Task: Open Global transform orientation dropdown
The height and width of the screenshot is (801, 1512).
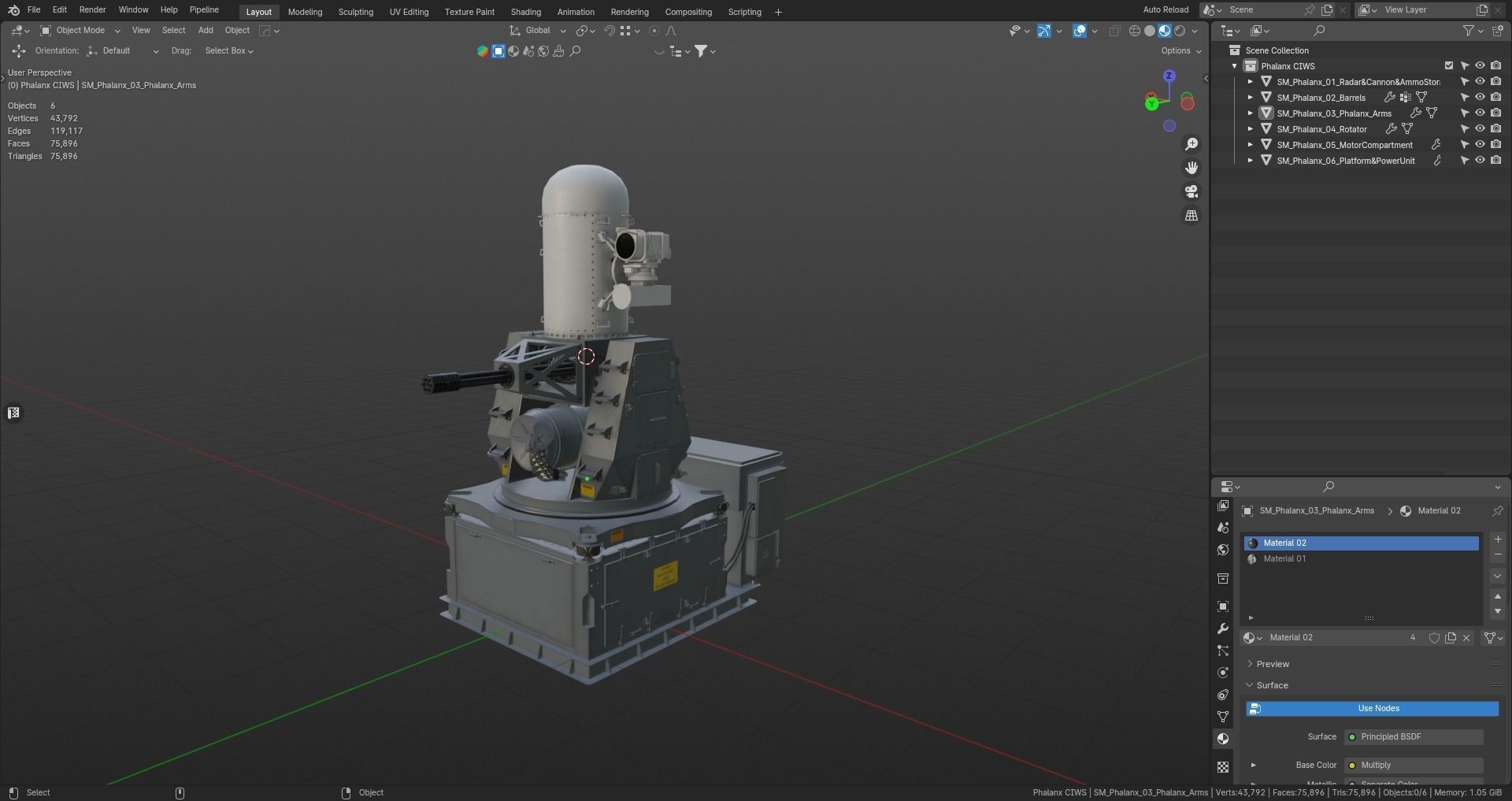Action: [539, 31]
